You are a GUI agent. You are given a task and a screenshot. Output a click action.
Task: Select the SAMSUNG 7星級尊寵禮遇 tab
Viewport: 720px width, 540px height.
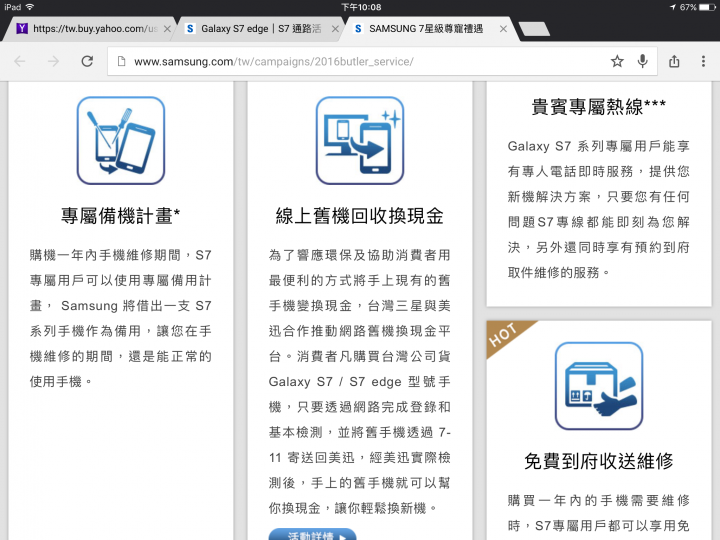click(x=429, y=28)
